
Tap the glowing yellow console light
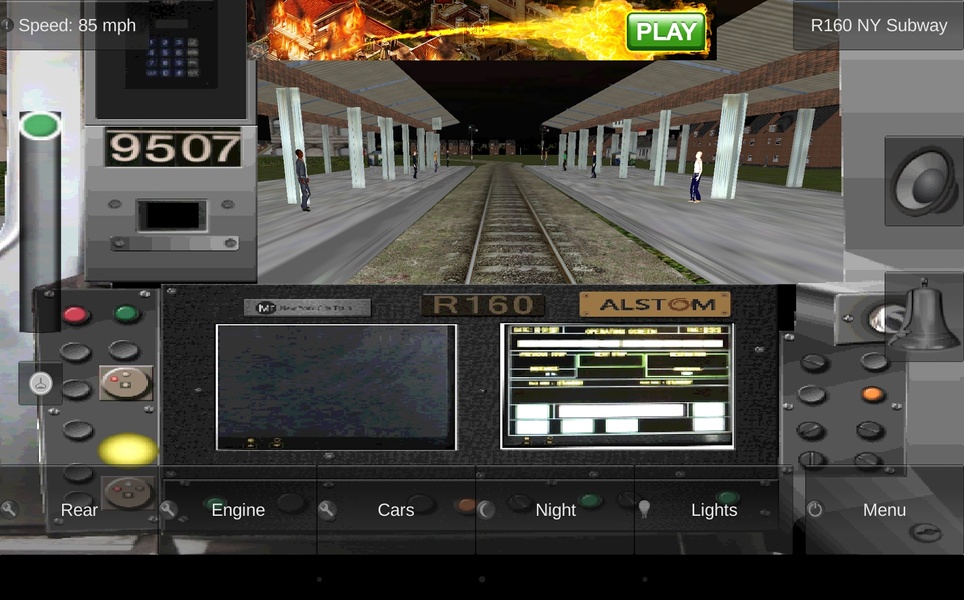(x=128, y=450)
